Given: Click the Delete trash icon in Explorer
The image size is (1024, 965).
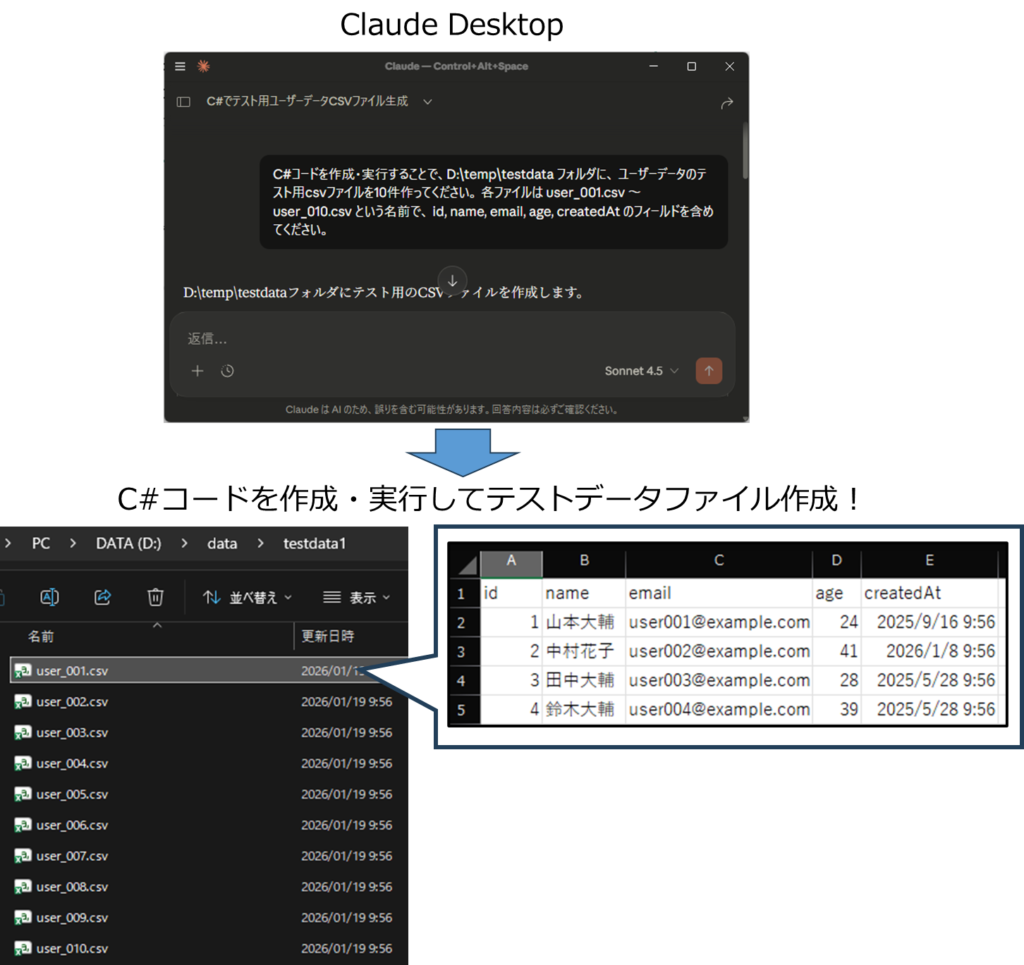Looking at the screenshot, I should click(x=155, y=597).
